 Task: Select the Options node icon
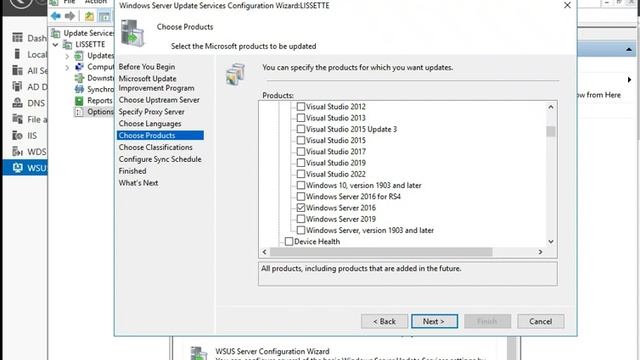pos(79,111)
